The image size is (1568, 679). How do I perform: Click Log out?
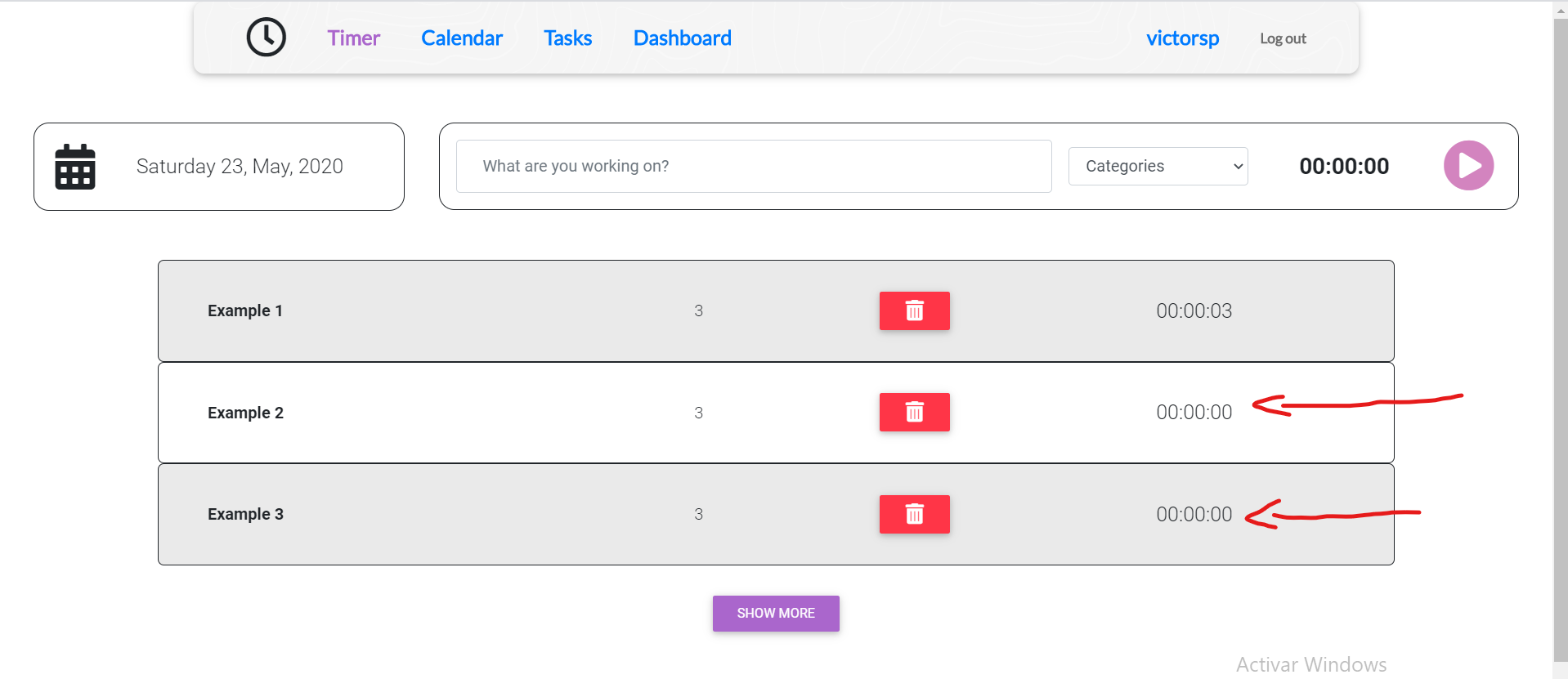coord(1283,38)
